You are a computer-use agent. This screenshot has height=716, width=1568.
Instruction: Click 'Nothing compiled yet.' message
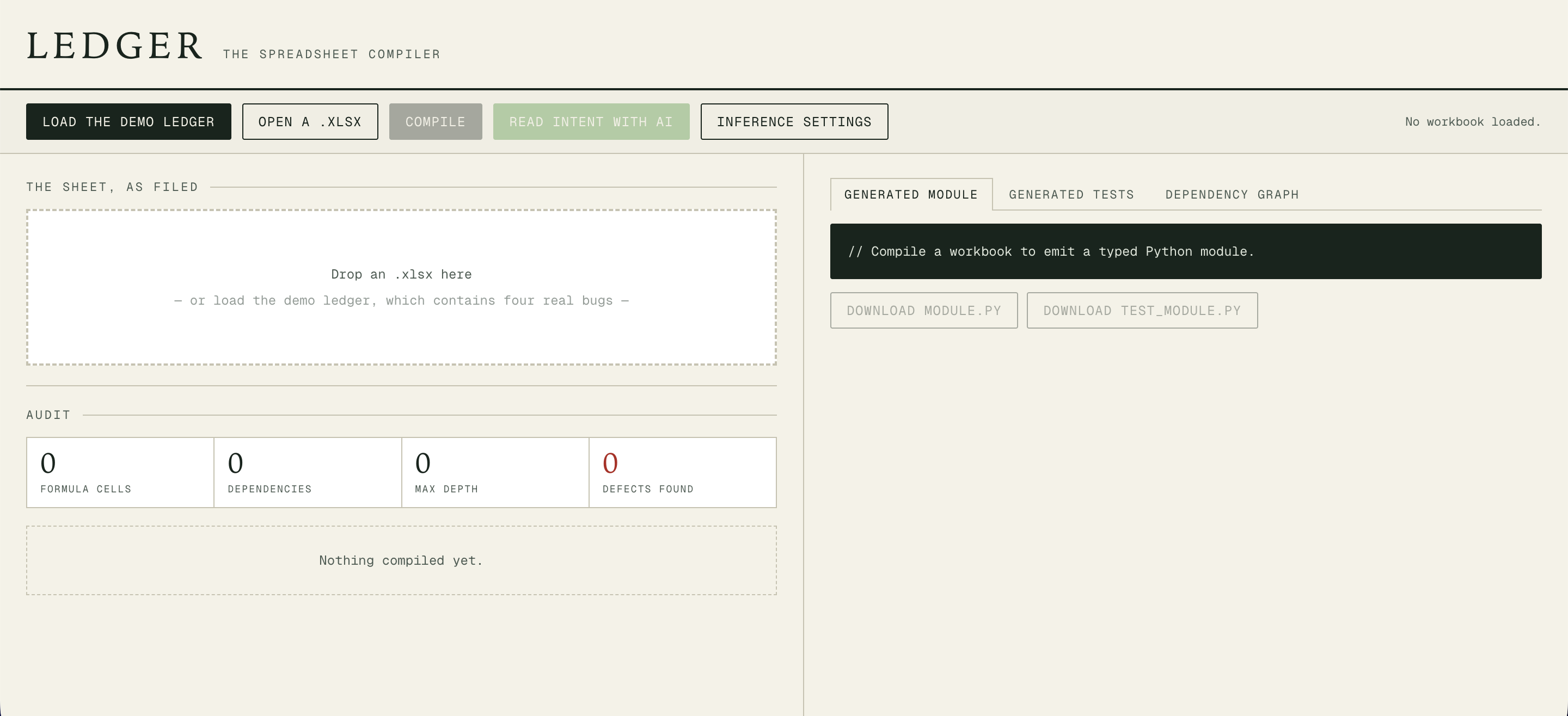pos(401,560)
